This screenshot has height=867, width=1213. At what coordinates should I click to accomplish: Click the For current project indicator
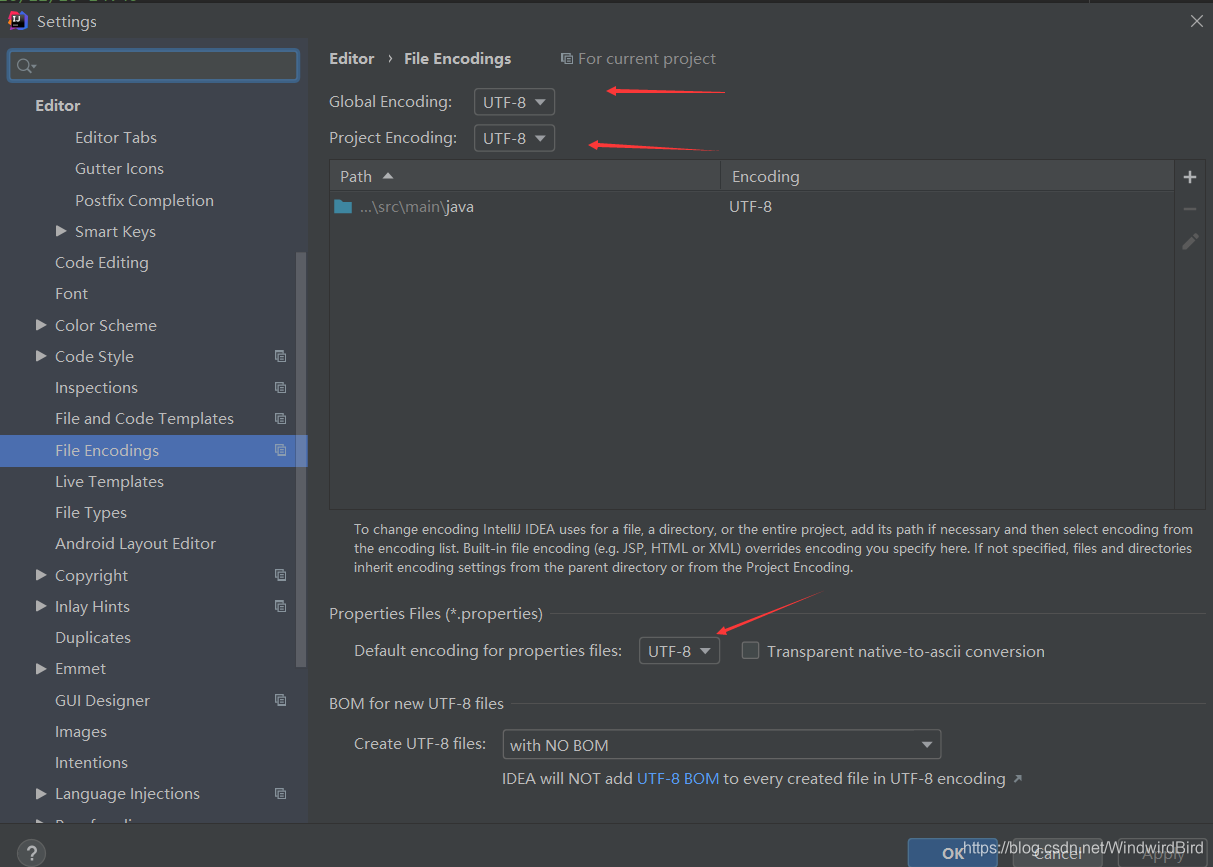pos(638,59)
